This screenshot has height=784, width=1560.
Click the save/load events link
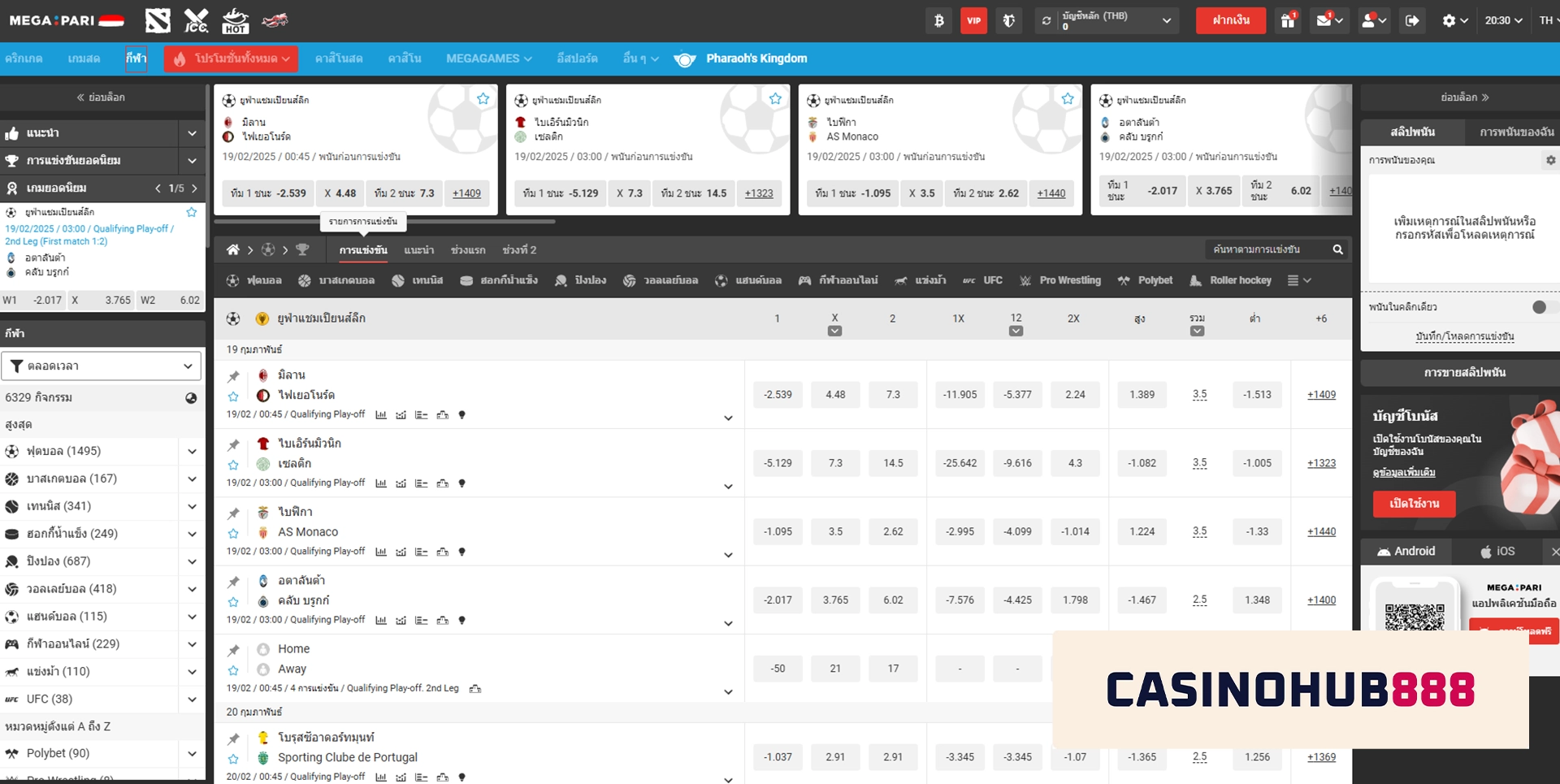pyautogui.click(x=1464, y=336)
